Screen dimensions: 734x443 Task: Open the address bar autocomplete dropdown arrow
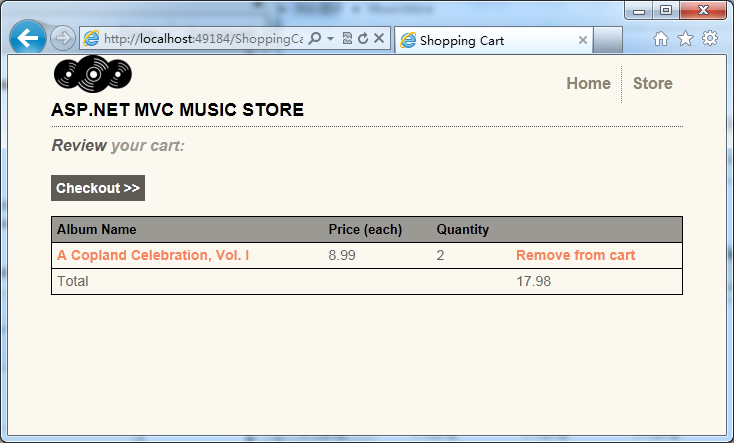[x=330, y=38]
